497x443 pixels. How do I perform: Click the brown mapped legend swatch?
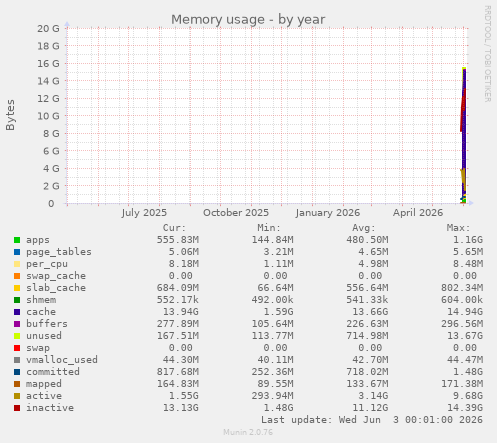coord(17,384)
